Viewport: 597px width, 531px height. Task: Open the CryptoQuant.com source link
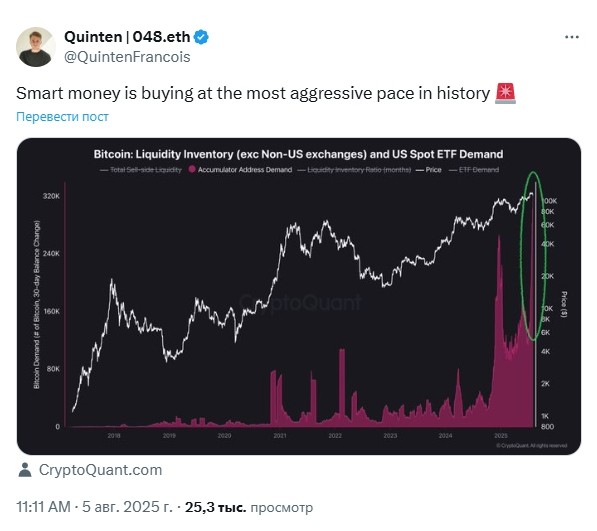(x=101, y=470)
